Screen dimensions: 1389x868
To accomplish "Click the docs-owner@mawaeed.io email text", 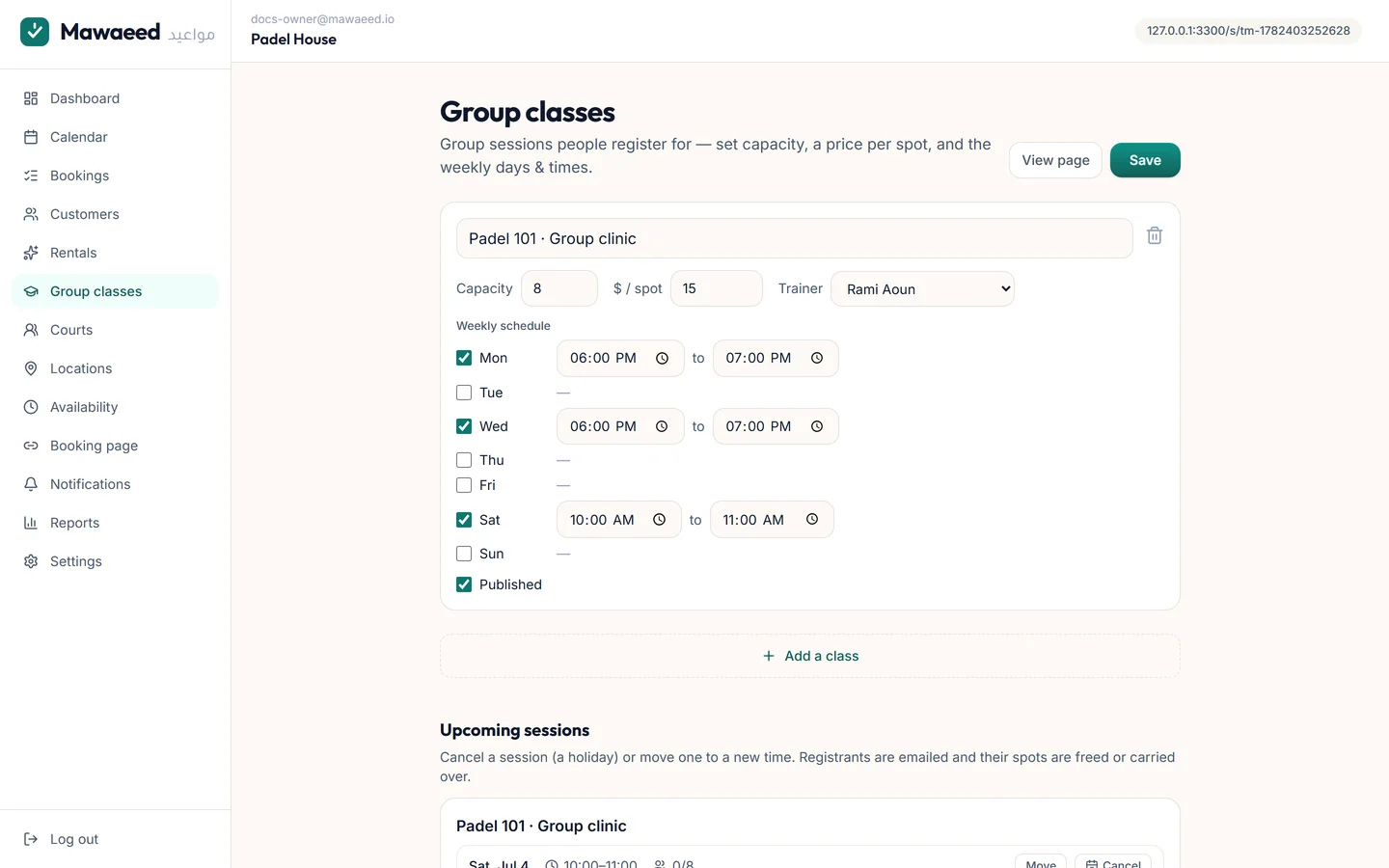I will pyautogui.click(x=322, y=19).
